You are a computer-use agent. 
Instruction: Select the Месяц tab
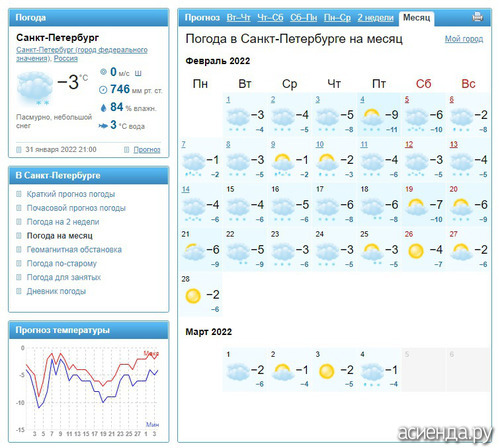click(416, 18)
